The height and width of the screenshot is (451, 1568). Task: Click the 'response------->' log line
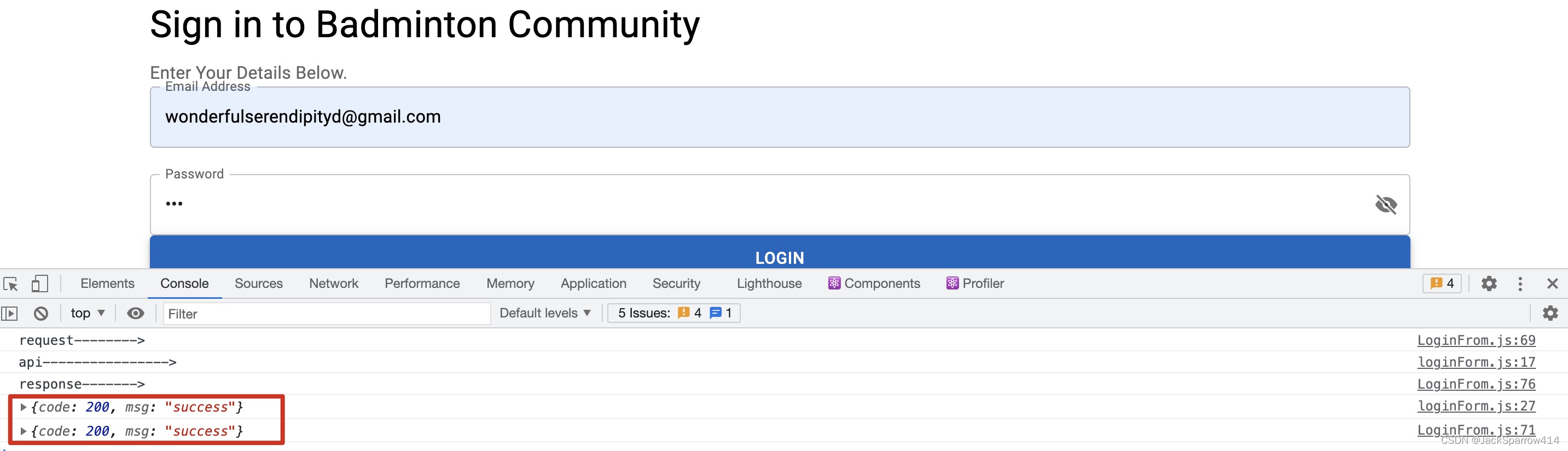point(82,384)
